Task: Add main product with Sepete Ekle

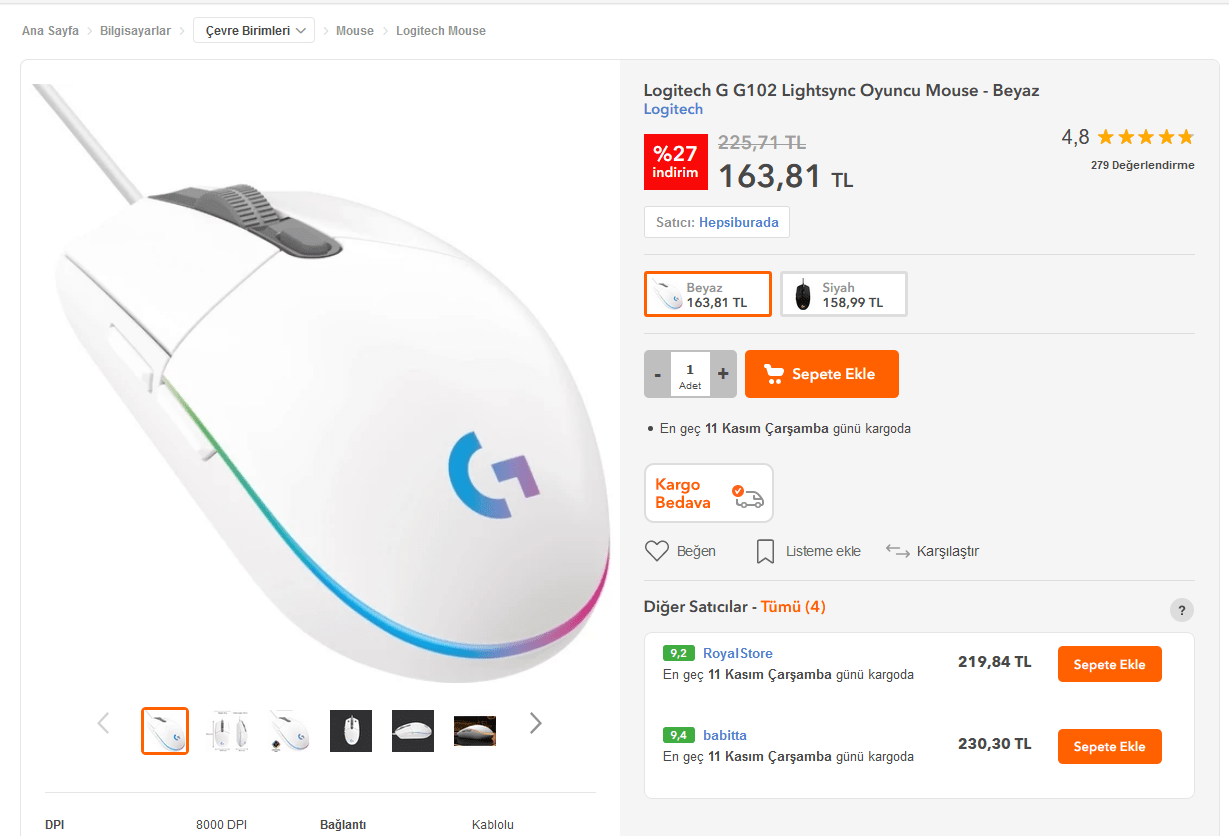Action: pos(821,374)
